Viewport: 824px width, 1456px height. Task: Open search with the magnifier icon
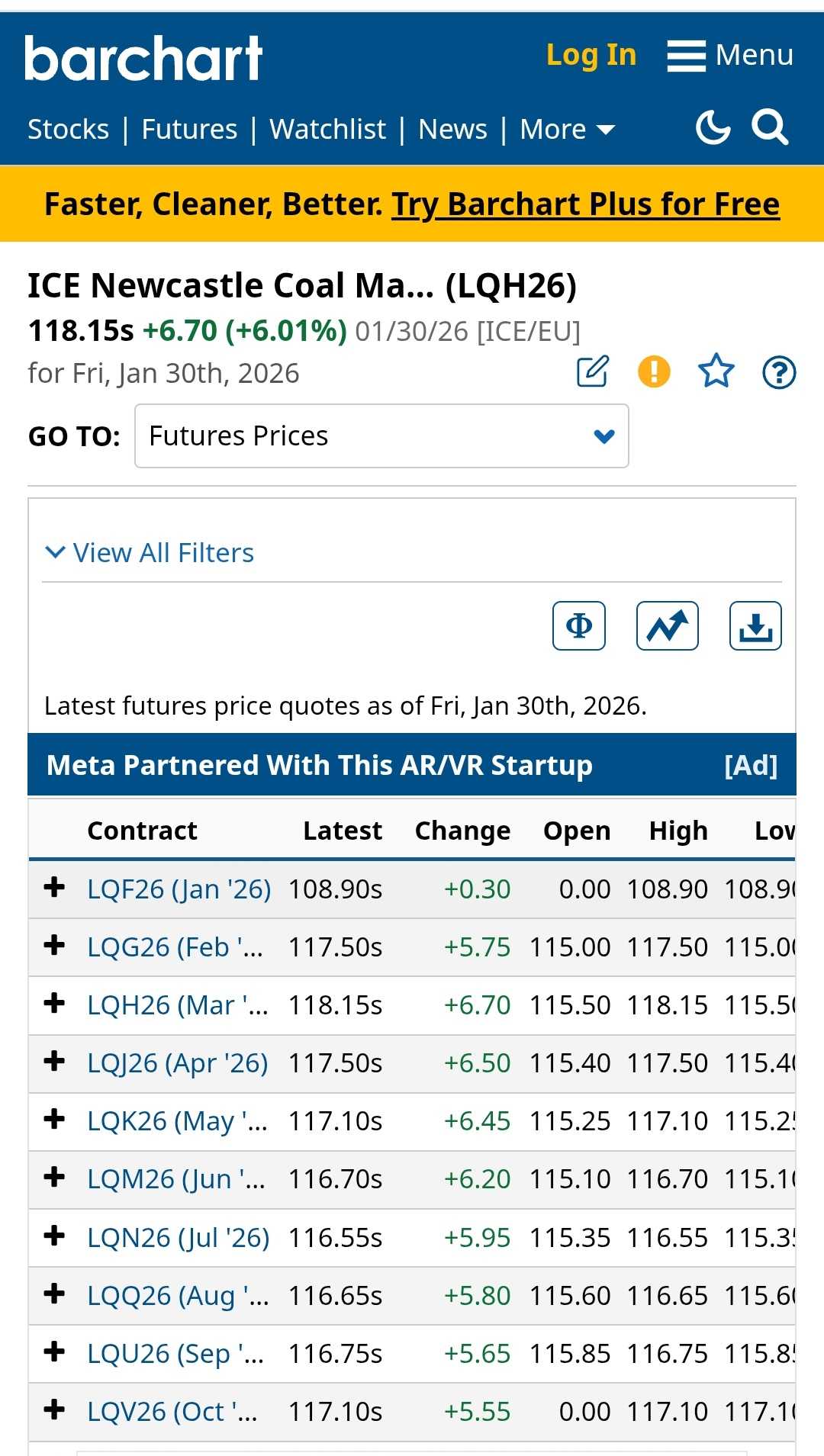(769, 127)
